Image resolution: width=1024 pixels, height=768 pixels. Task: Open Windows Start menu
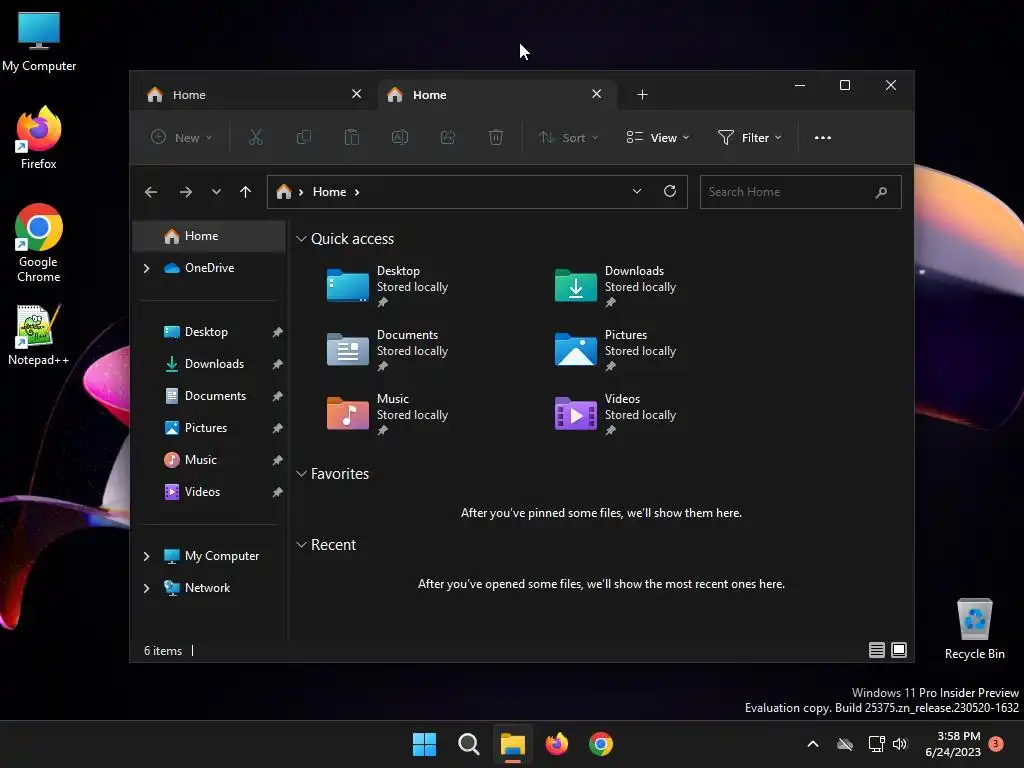click(x=424, y=744)
